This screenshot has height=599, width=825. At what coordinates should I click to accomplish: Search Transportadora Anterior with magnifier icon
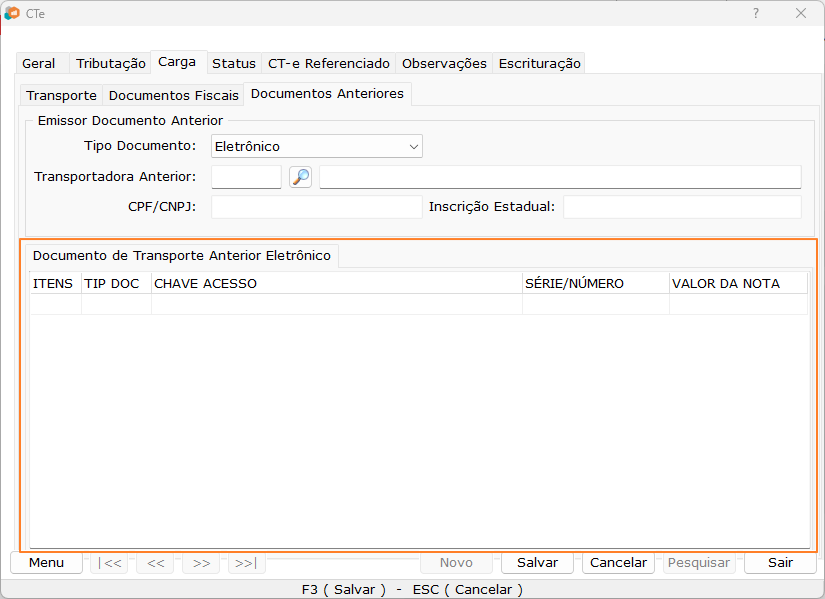tap(300, 177)
